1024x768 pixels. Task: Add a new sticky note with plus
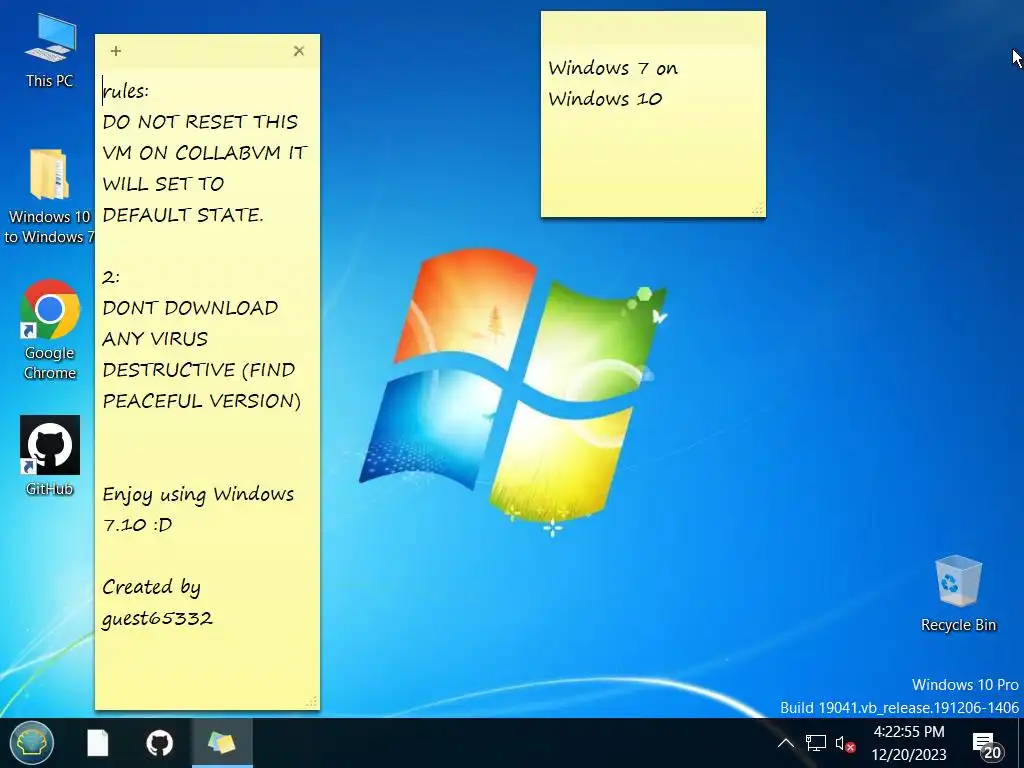(116, 51)
